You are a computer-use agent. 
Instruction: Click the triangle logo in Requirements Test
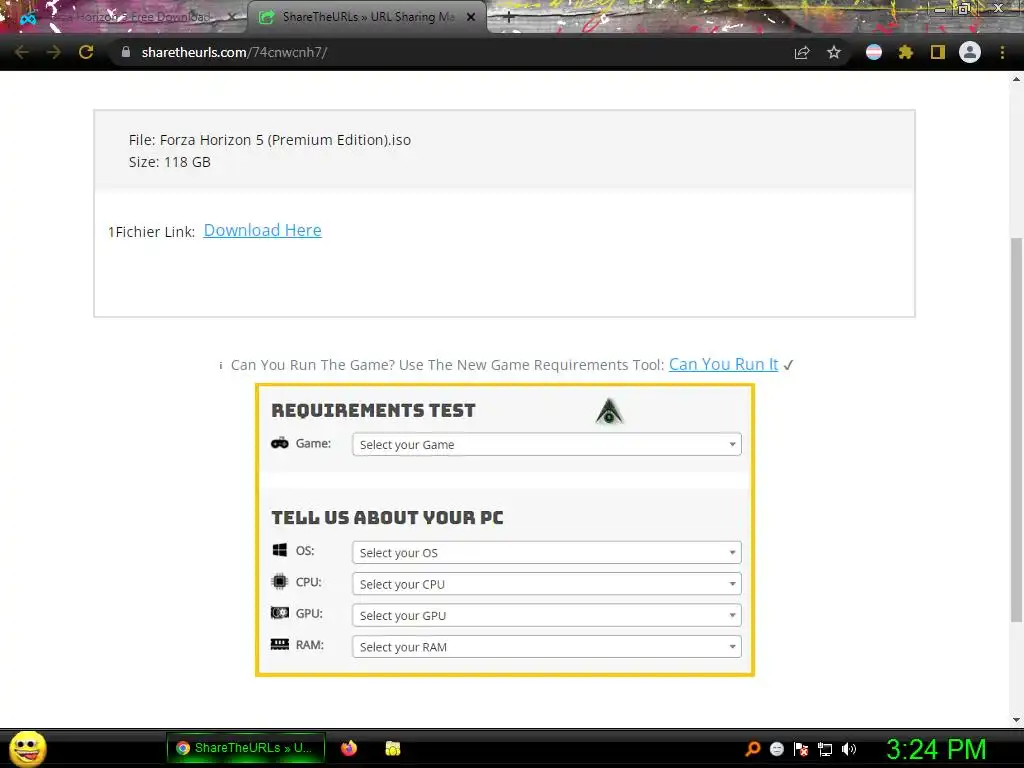(609, 411)
